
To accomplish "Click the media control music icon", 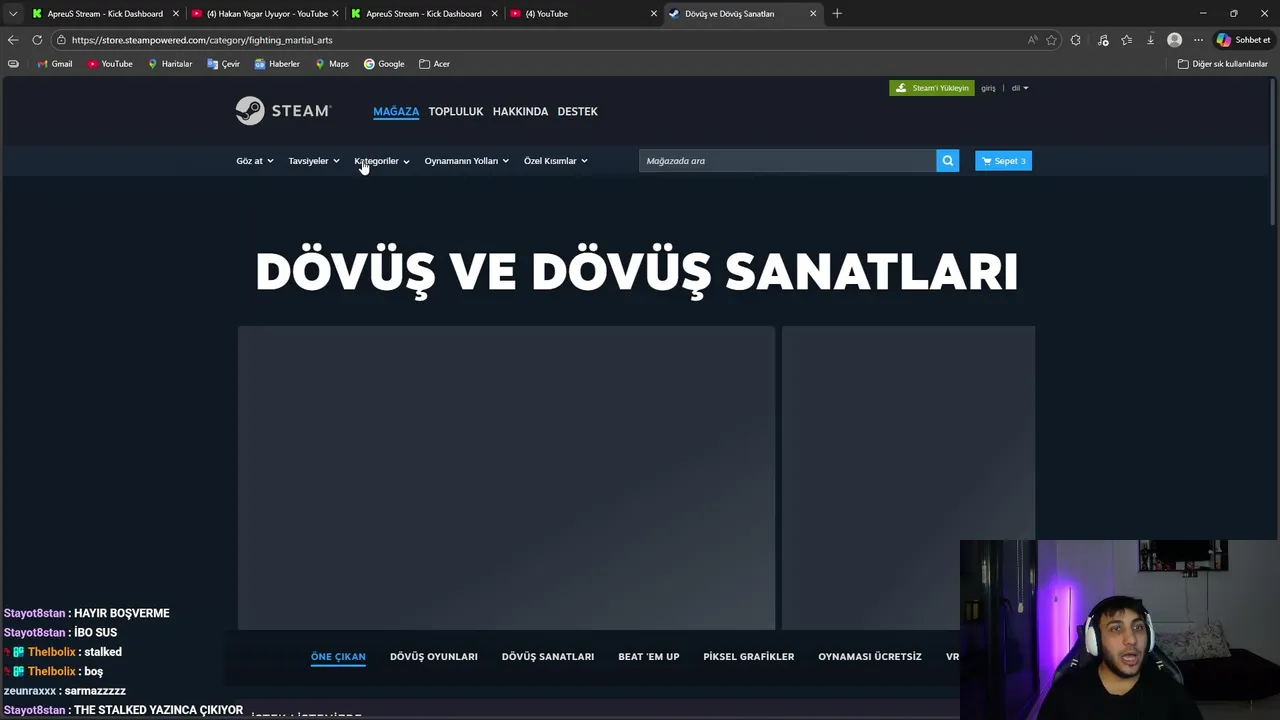I will point(1103,40).
